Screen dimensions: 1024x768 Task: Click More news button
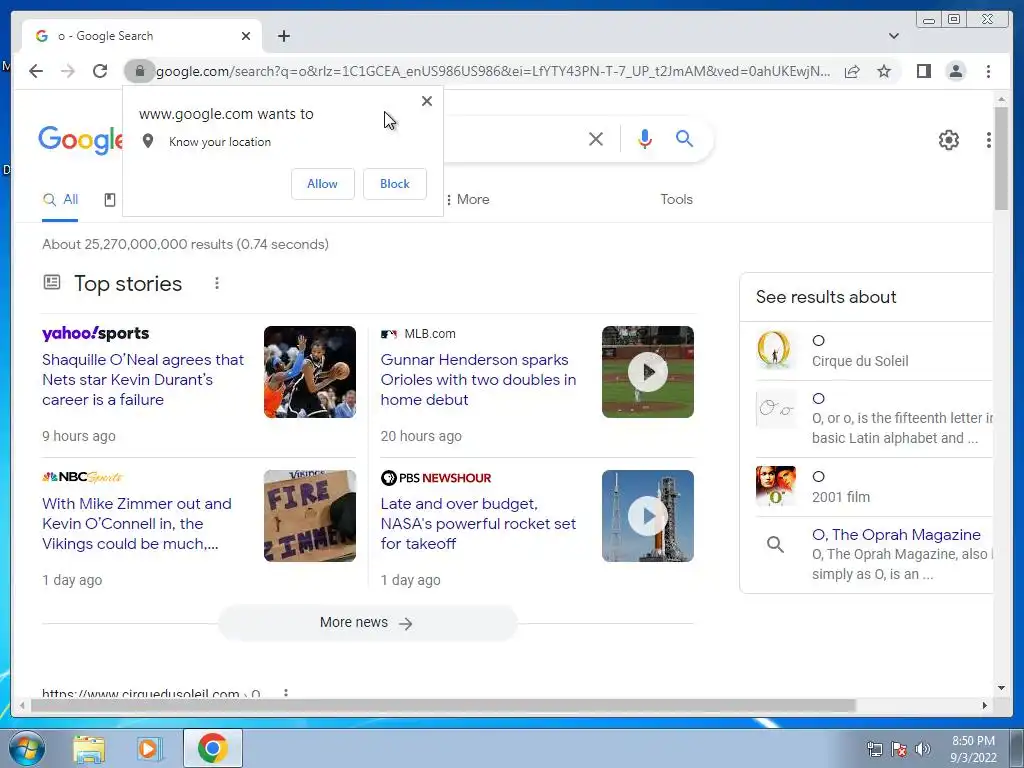[x=367, y=623]
